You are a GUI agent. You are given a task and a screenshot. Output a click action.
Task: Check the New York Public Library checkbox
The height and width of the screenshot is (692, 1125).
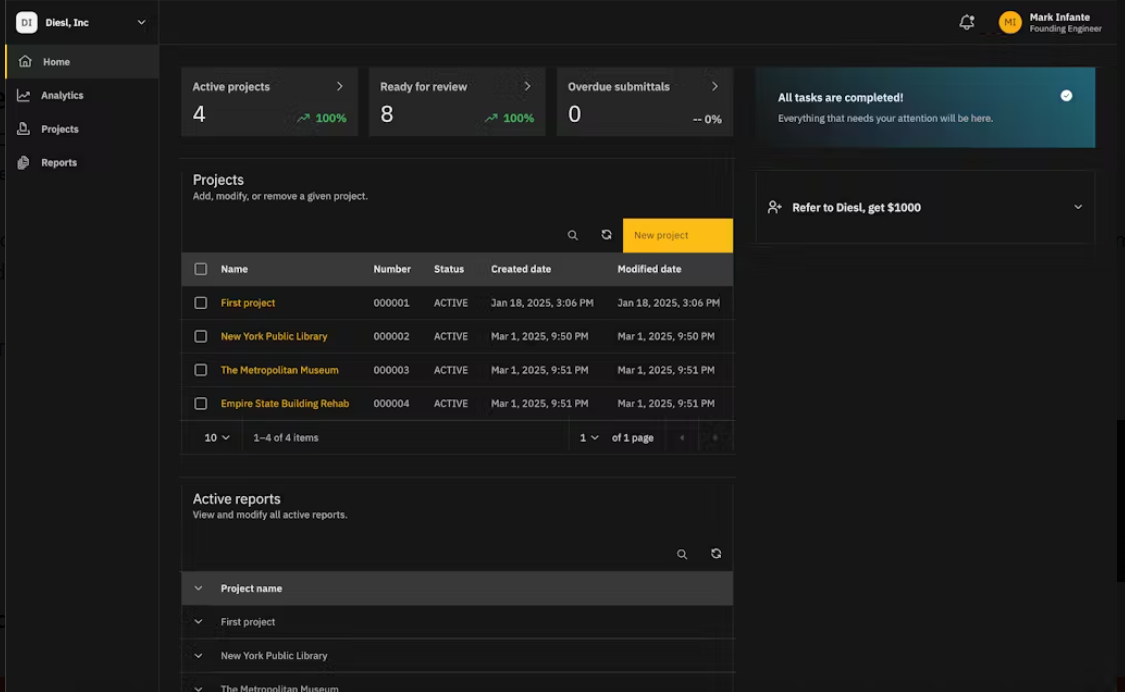tap(201, 337)
